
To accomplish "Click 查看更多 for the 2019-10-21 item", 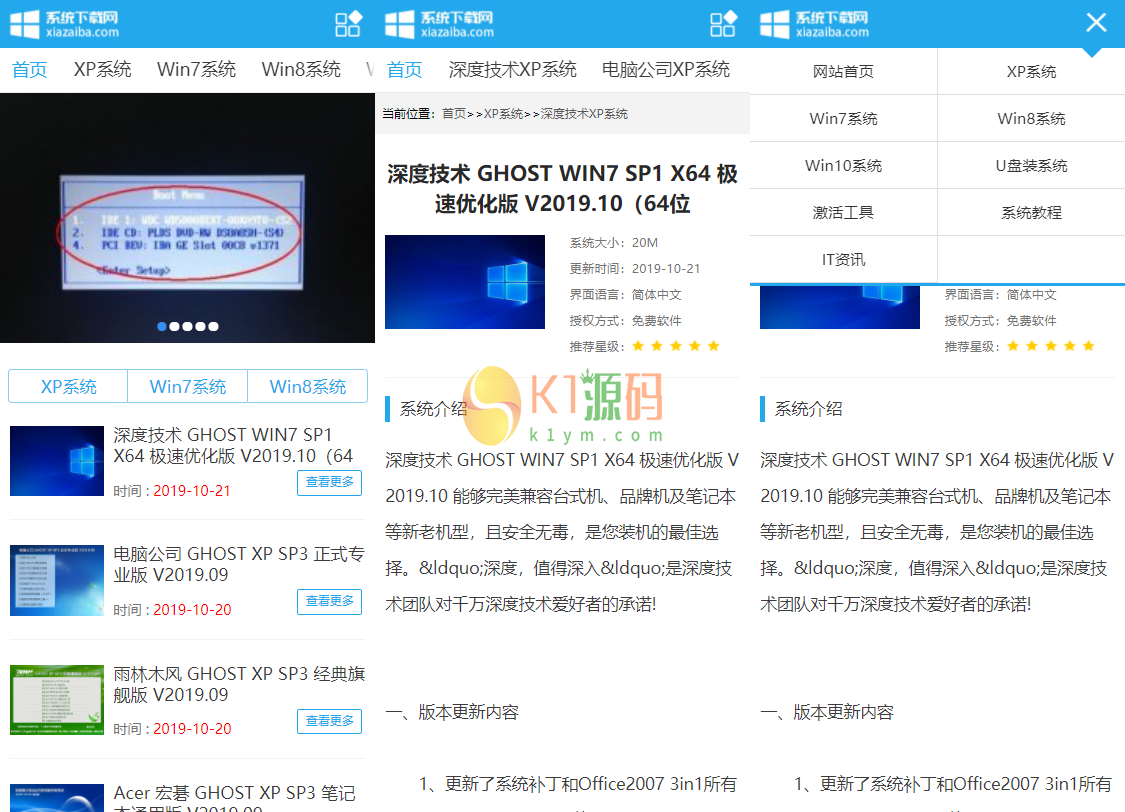I will pos(329,483).
